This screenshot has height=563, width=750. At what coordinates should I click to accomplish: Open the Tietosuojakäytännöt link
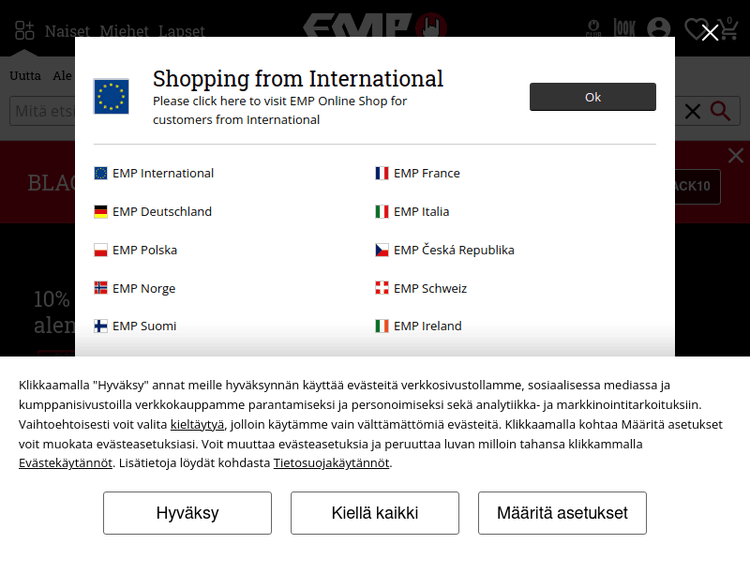coord(331,463)
